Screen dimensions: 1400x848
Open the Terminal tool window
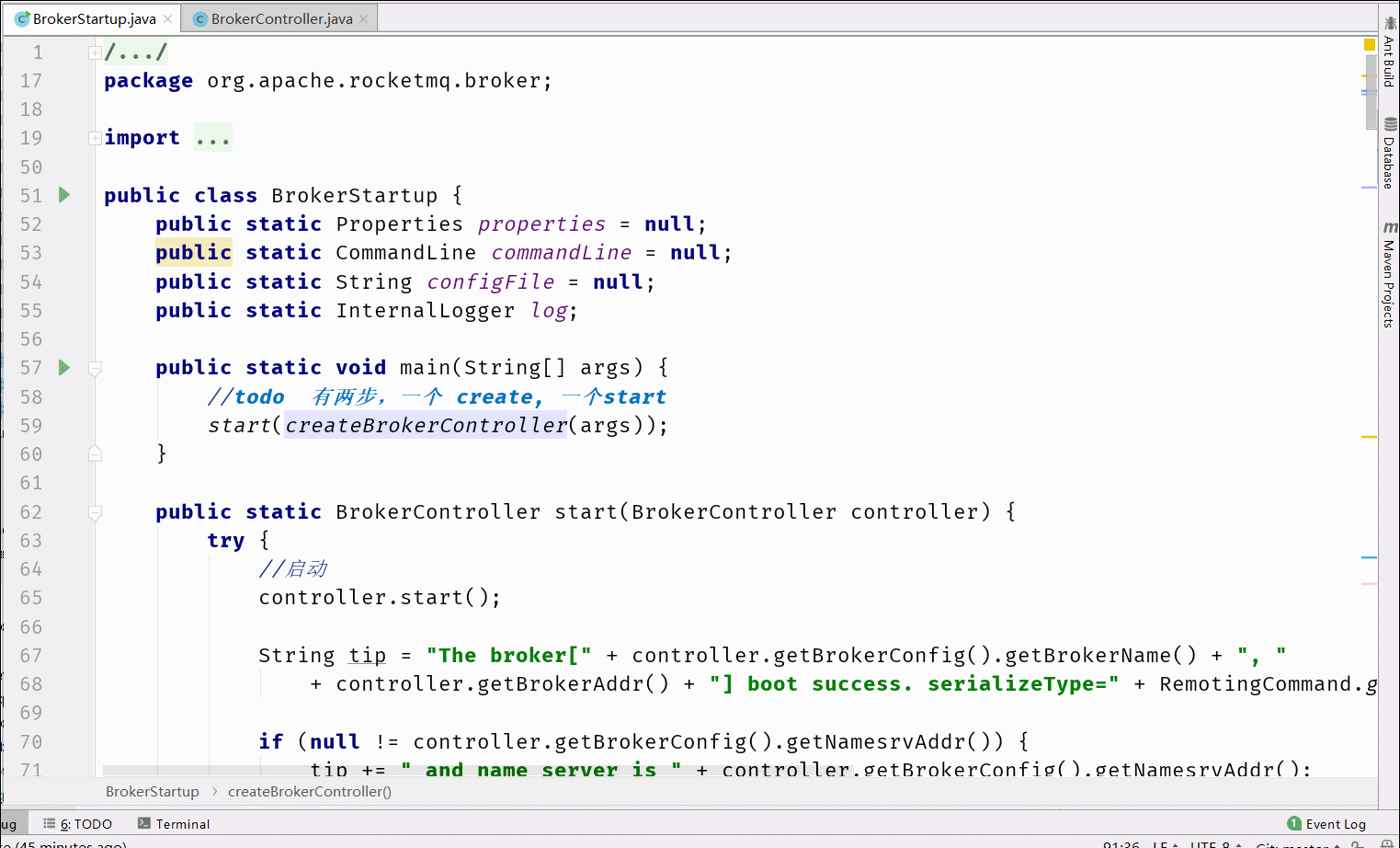point(174,824)
